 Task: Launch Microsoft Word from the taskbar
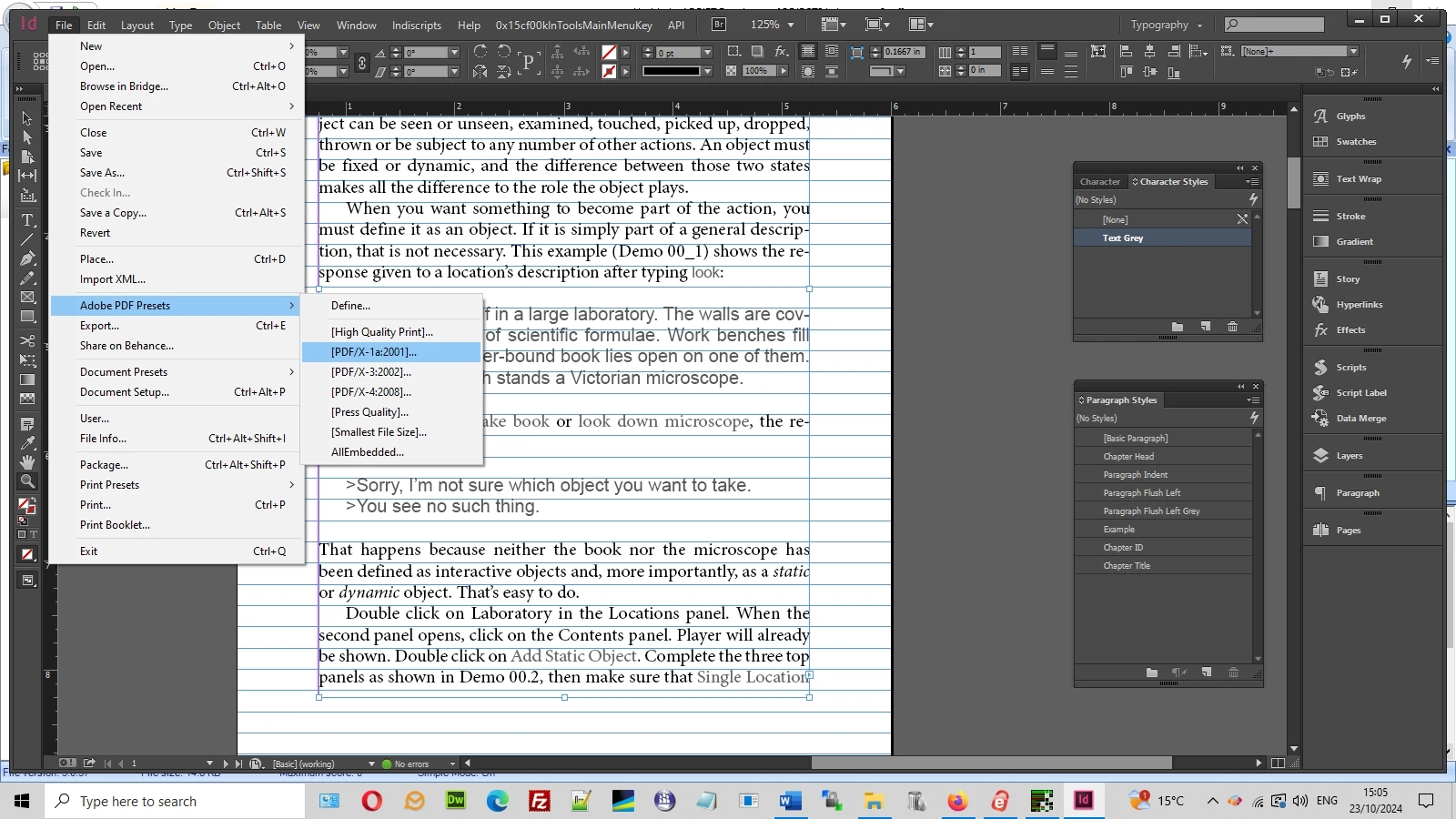click(x=790, y=801)
